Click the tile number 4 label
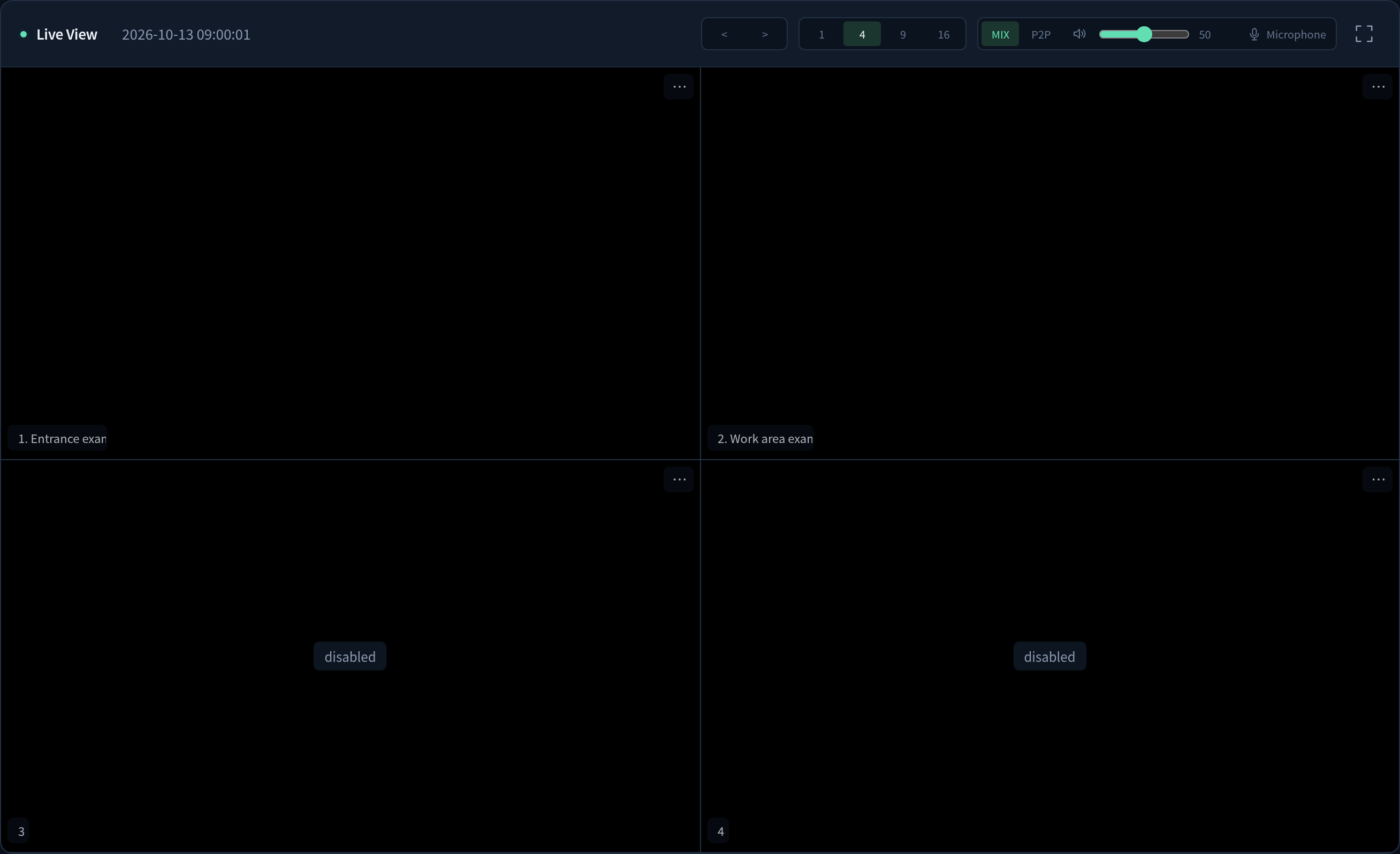Viewport: 1400px width, 854px height. pyautogui.click(x=718, y=832)
